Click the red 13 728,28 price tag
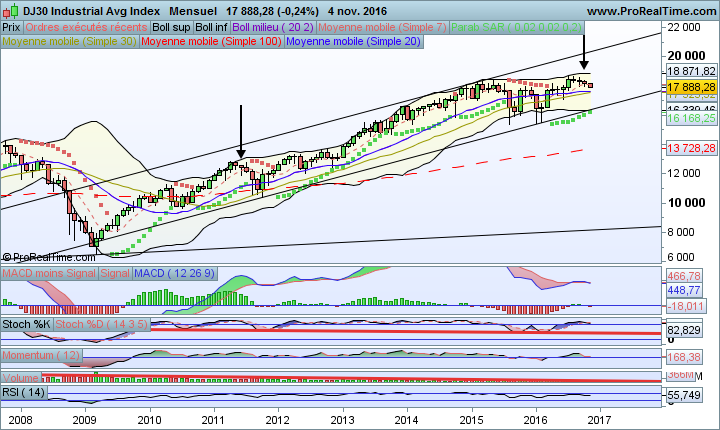 [691, 148]
